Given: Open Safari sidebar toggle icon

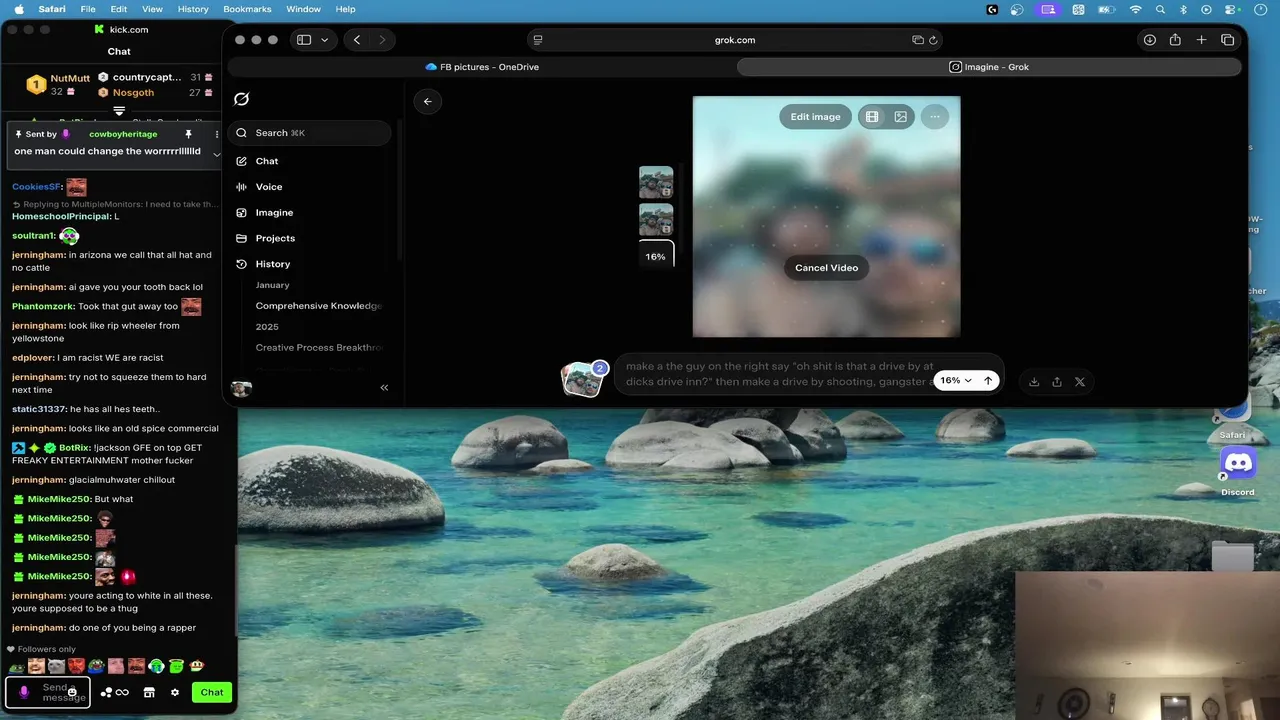Looking at the screenshot, I should (304, 40).
